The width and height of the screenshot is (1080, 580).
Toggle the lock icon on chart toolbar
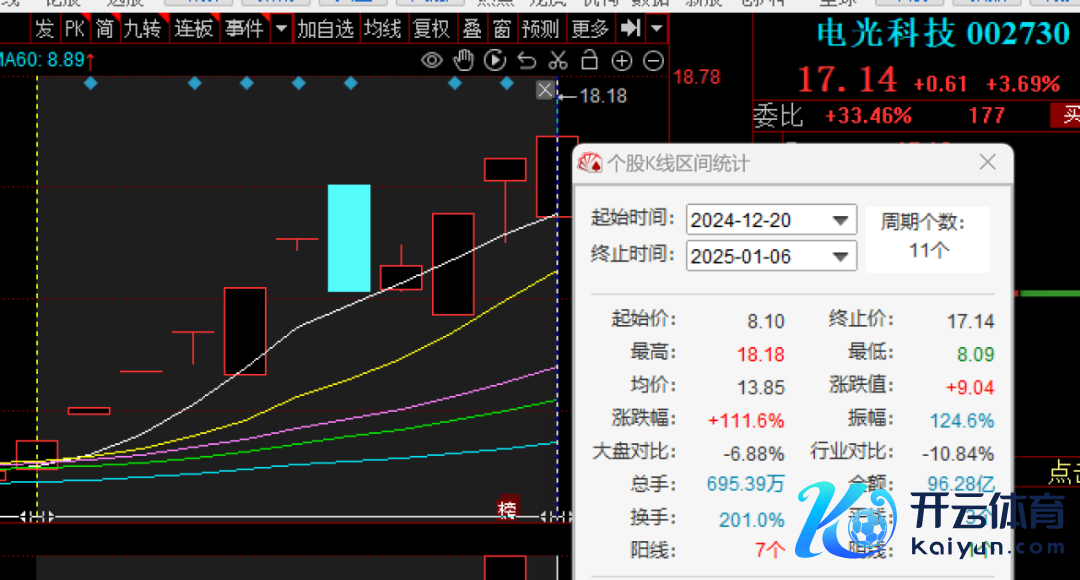point(590,61)
